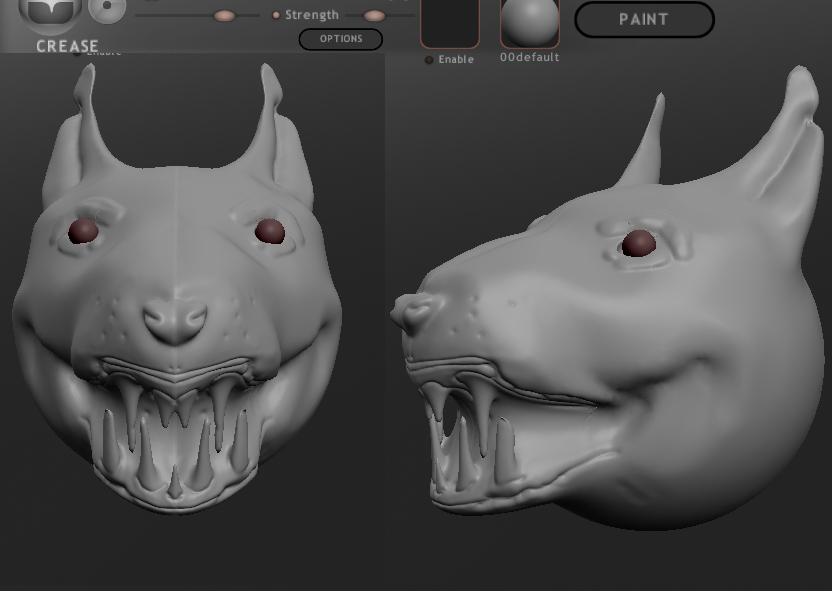The image size is (832, 594).
Task: Switch to PAINT mode
Action: (x=644, y=19)
